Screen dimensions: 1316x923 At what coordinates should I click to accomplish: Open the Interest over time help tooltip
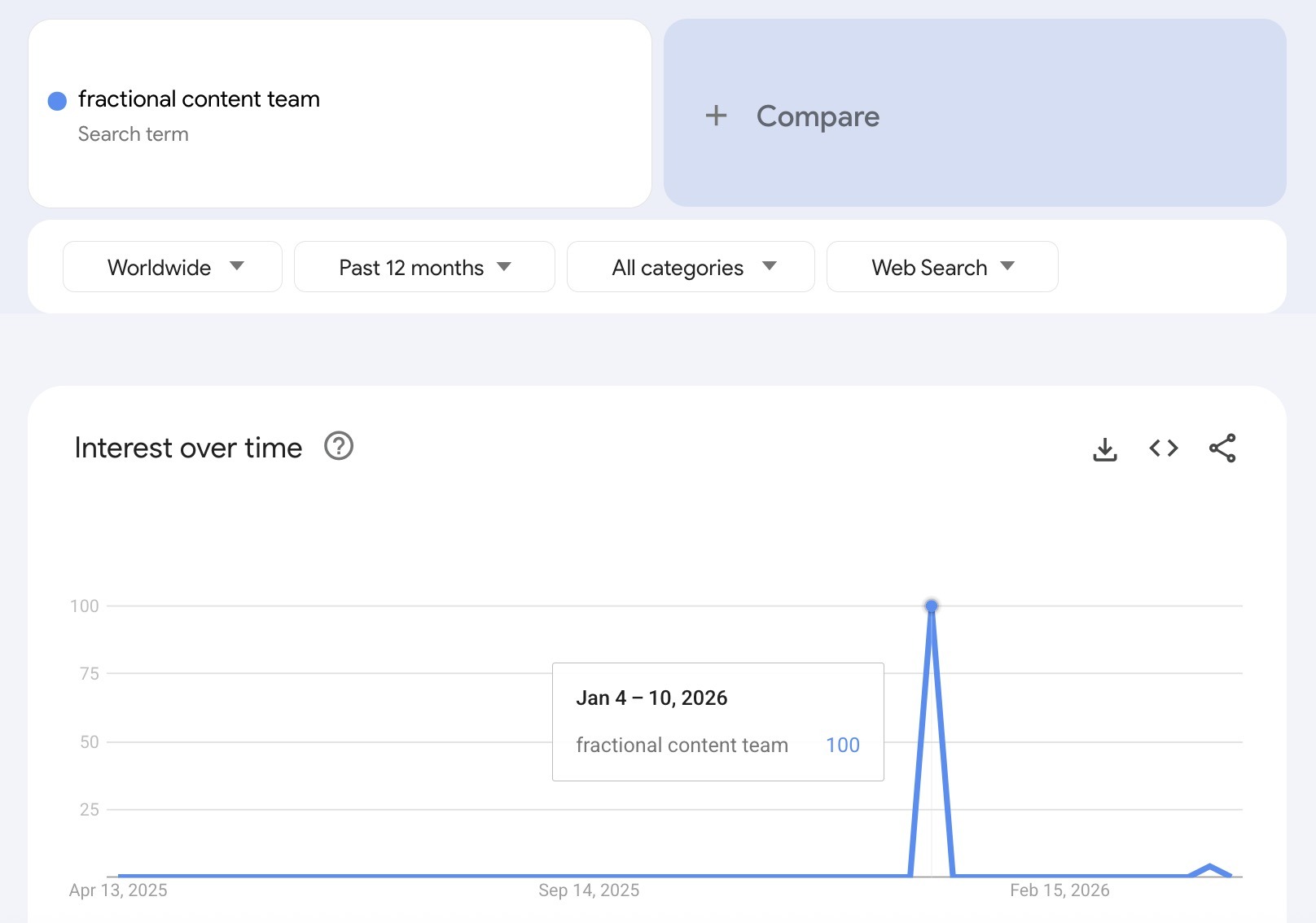coord(339,446)
